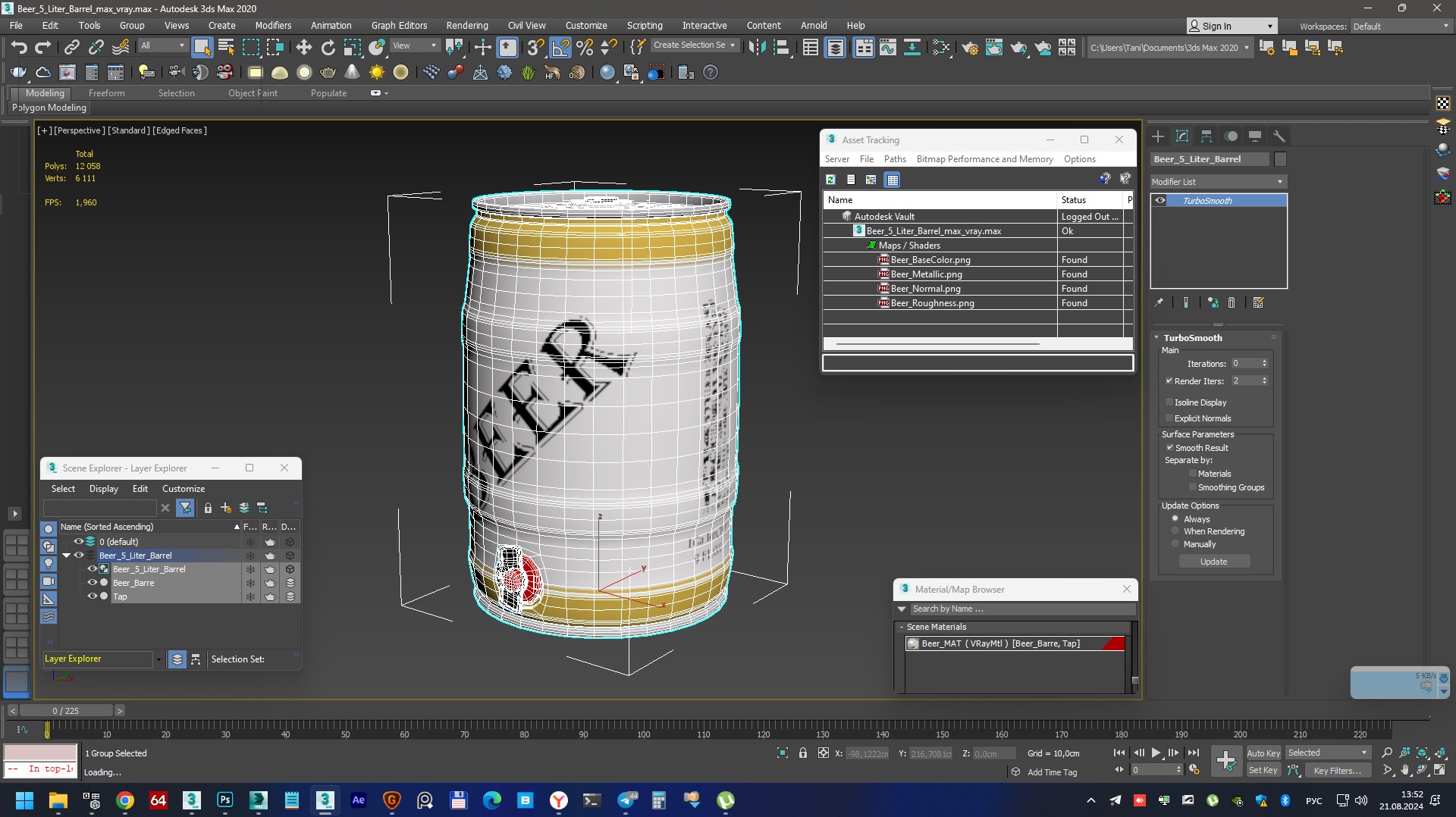Switch to Freeform ribbon tab
Screen dimensions: 1456x817
click(x=106, y=93)
